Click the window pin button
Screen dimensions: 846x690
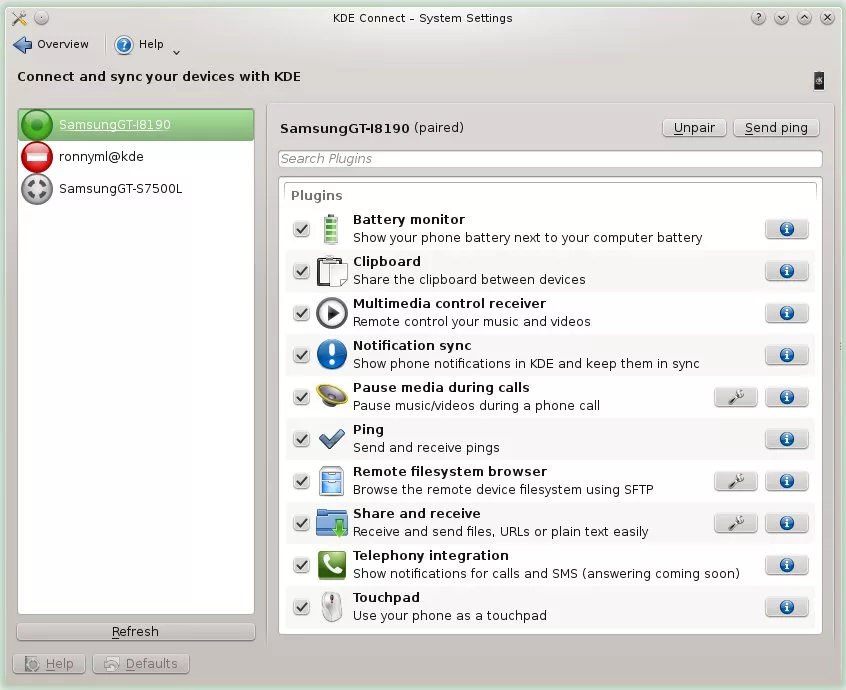pyautogui.click(x=42, y=18)
